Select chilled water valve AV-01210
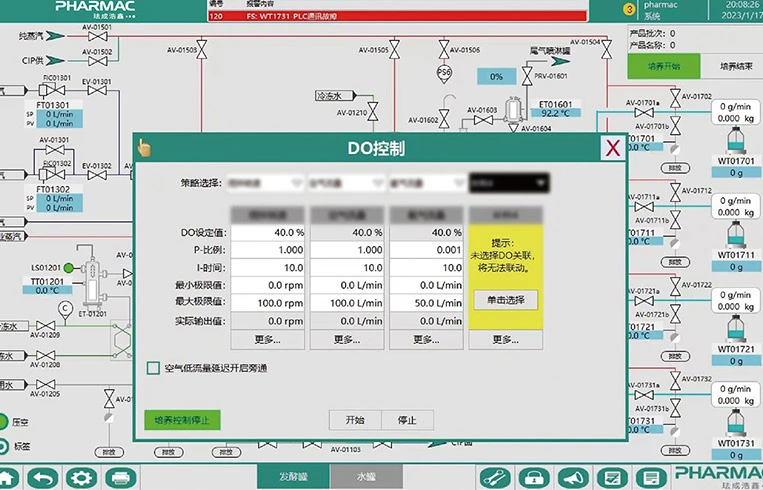Screen dimensions: 763x490 [373, 112]
